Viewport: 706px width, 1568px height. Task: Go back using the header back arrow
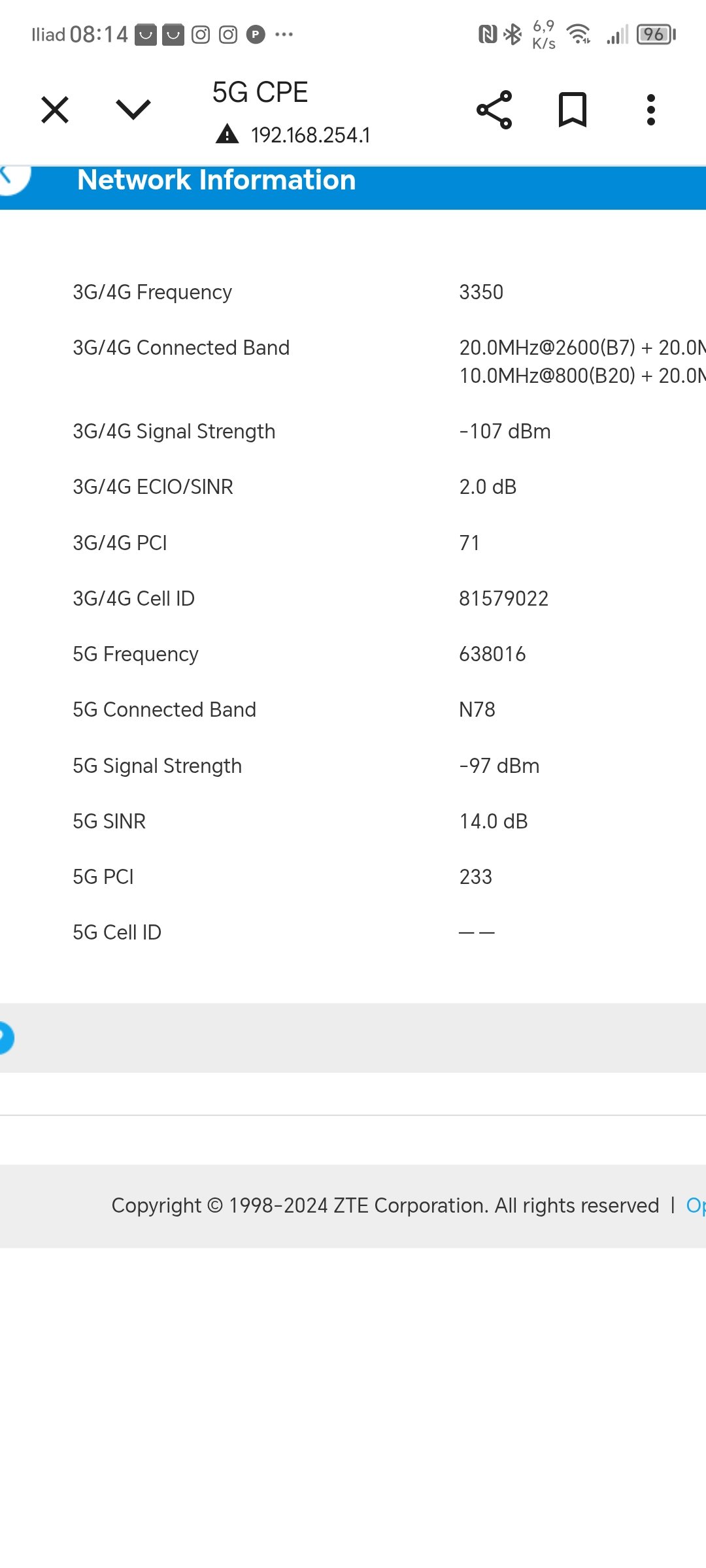9,177
